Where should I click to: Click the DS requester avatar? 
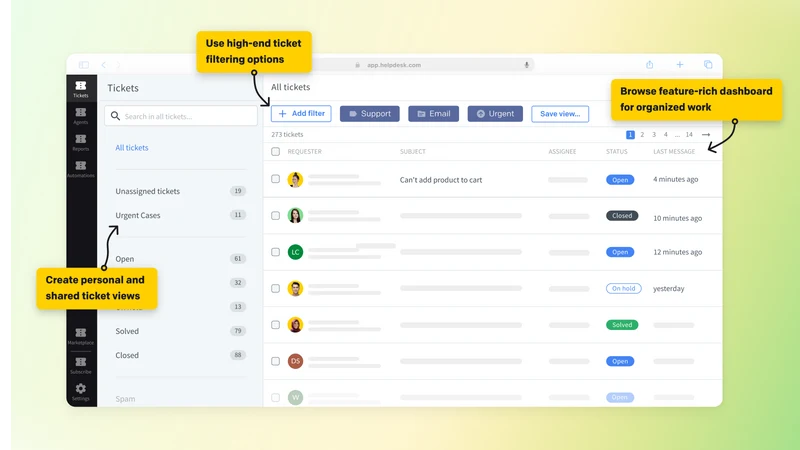point(295,361)
